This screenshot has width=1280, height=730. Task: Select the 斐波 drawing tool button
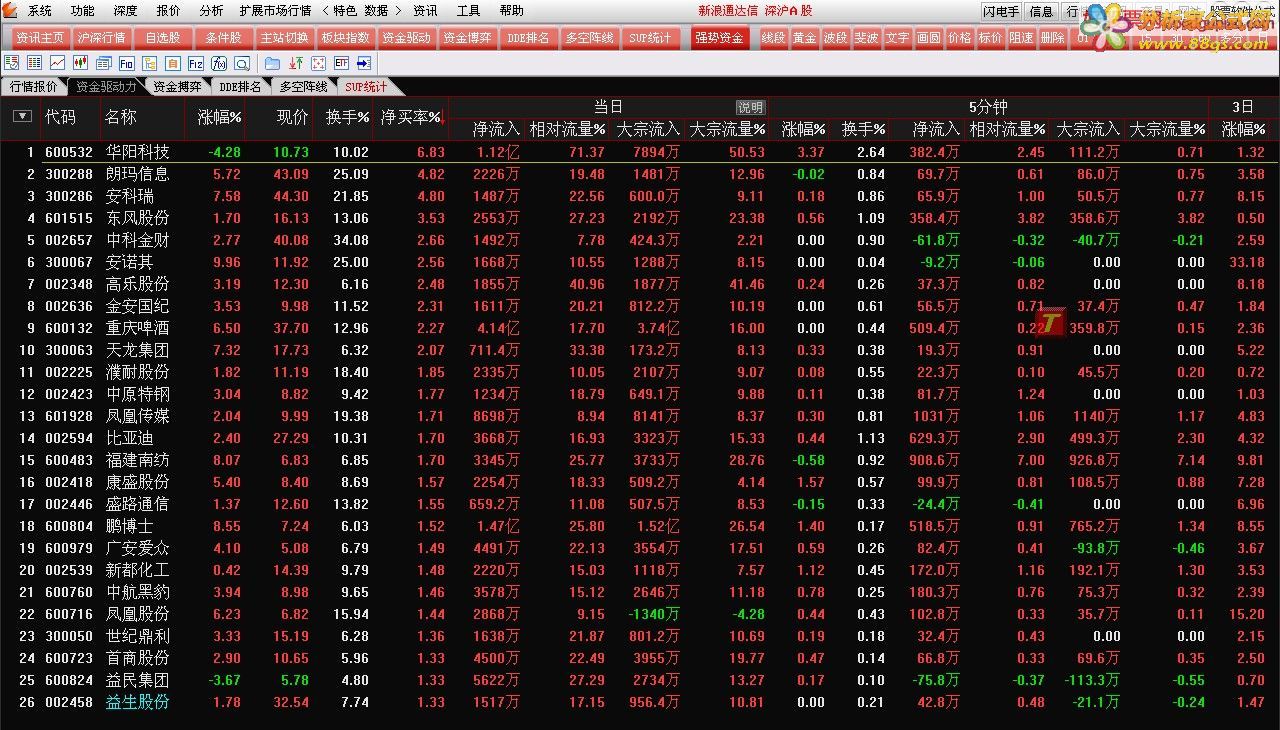(x=866, y=38)
